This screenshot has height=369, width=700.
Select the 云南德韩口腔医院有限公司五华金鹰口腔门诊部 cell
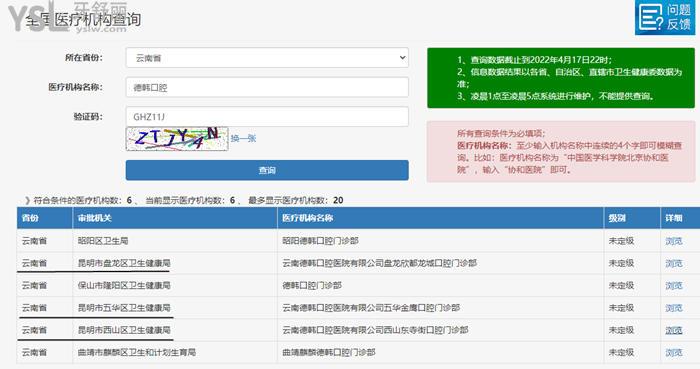click(x=441, y=308)
